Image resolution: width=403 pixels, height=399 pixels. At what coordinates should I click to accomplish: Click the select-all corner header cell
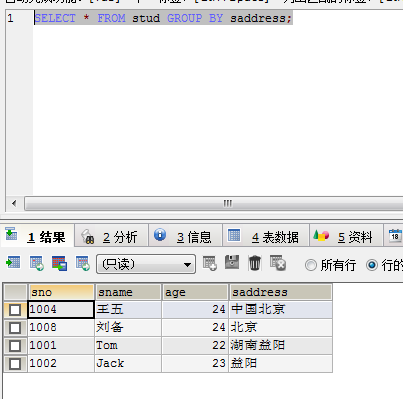point(15,292)
